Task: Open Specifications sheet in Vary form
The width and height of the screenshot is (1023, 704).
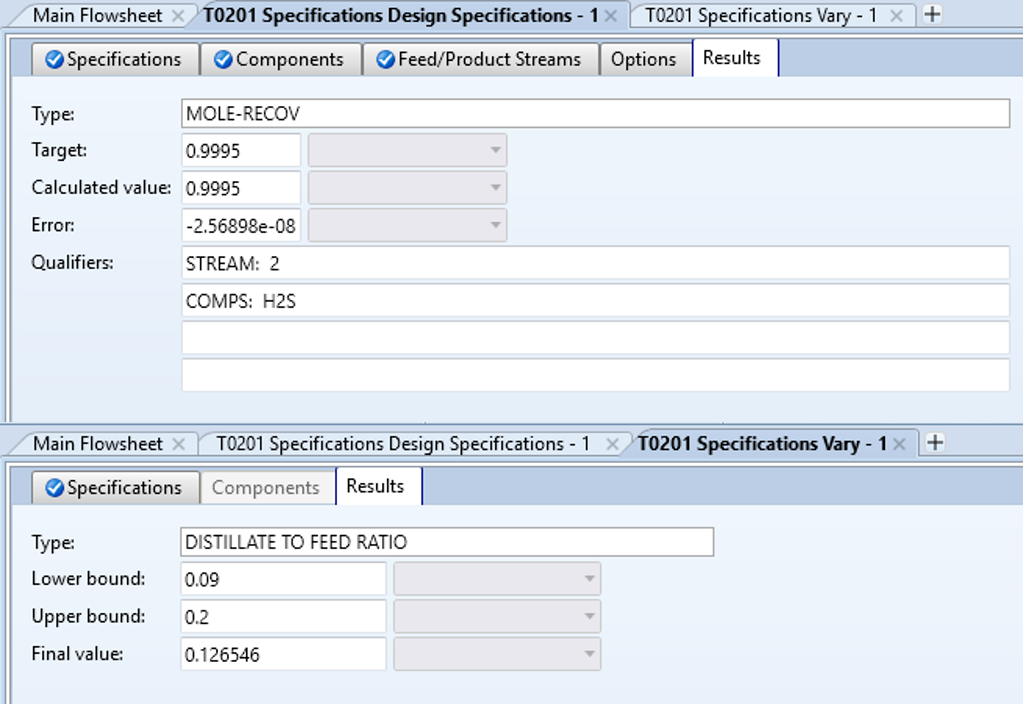Action: [x=115, y=487]
